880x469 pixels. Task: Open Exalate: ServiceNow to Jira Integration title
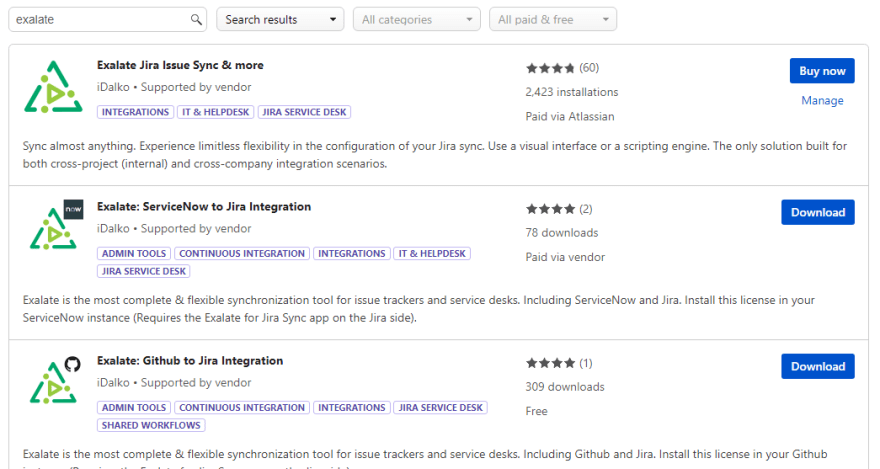(204, 207)
